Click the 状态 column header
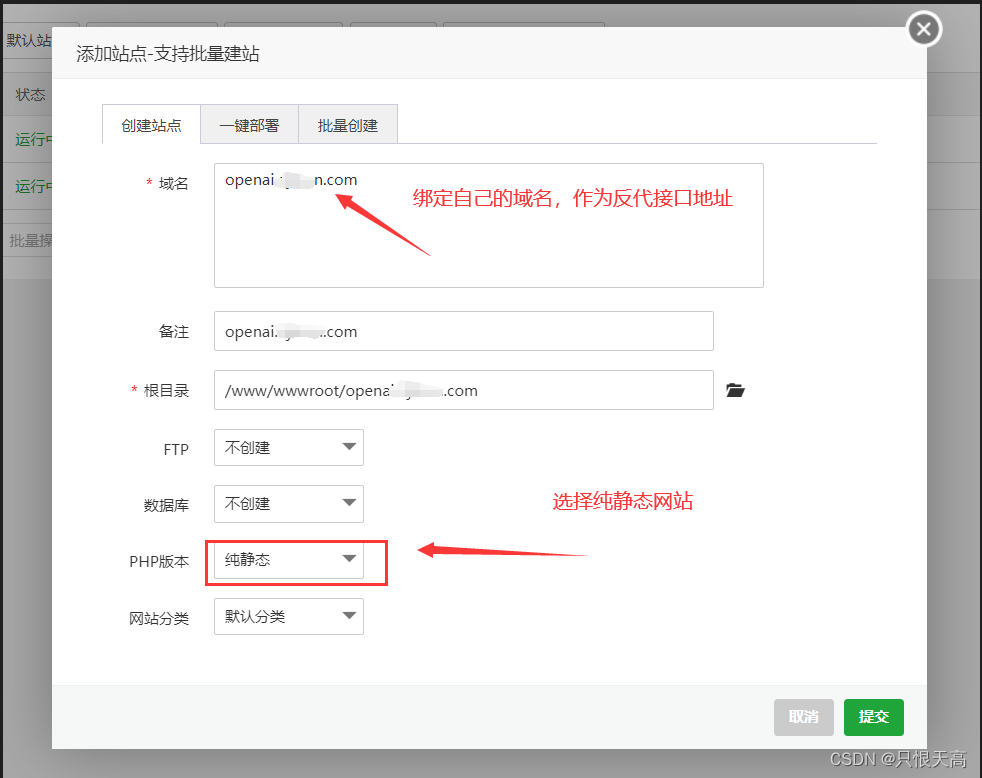The image size is (982, 778). pos(31,94)
